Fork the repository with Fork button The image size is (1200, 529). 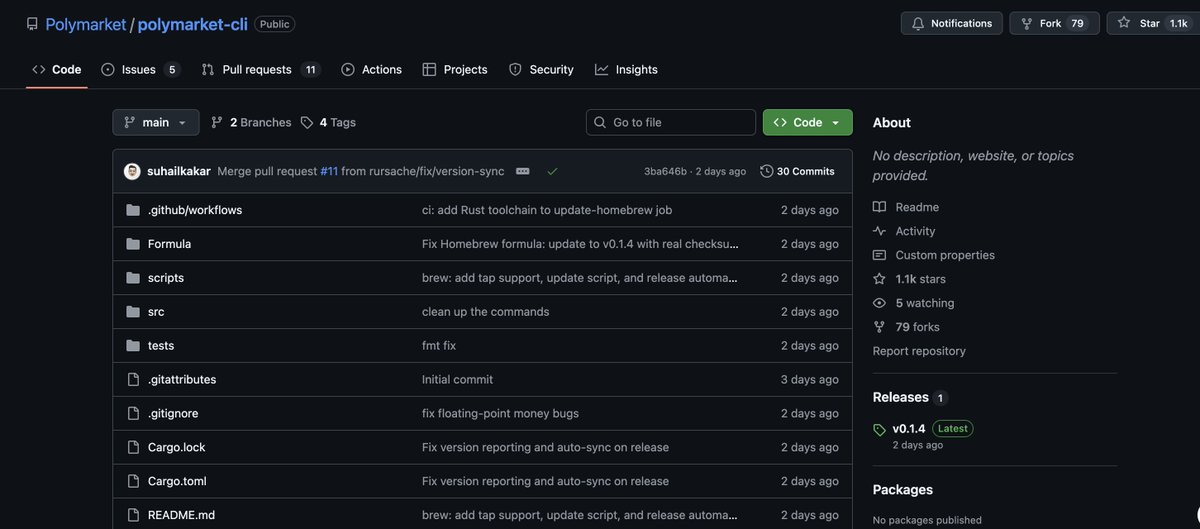pos(1054,23)
